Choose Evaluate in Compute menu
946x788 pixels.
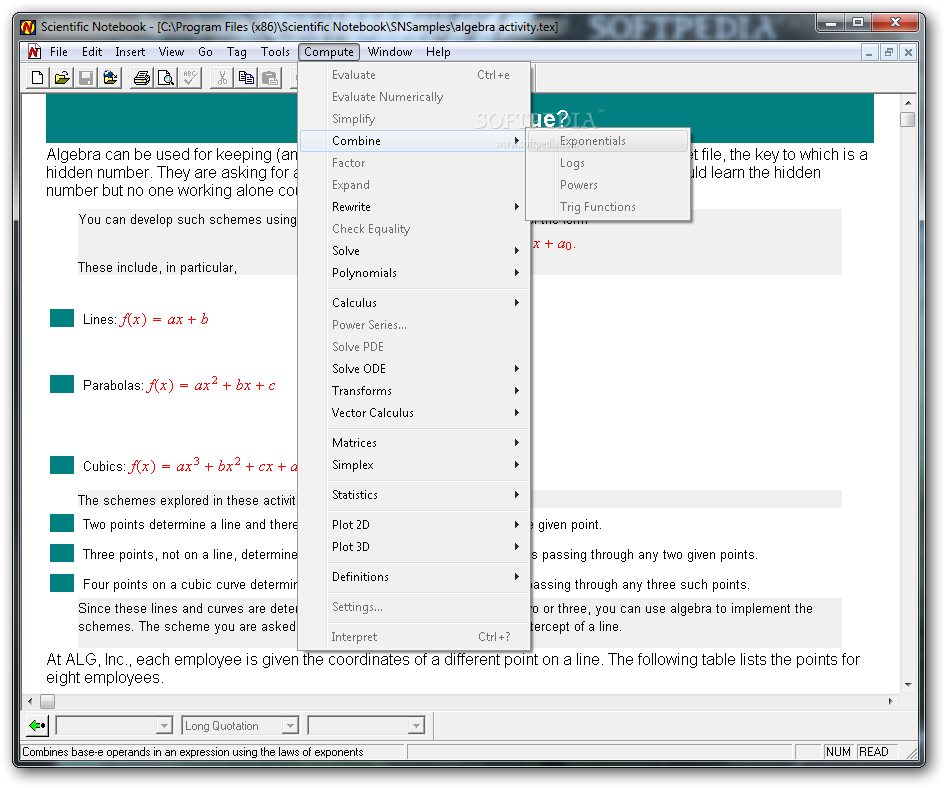(x=415, y=75)
